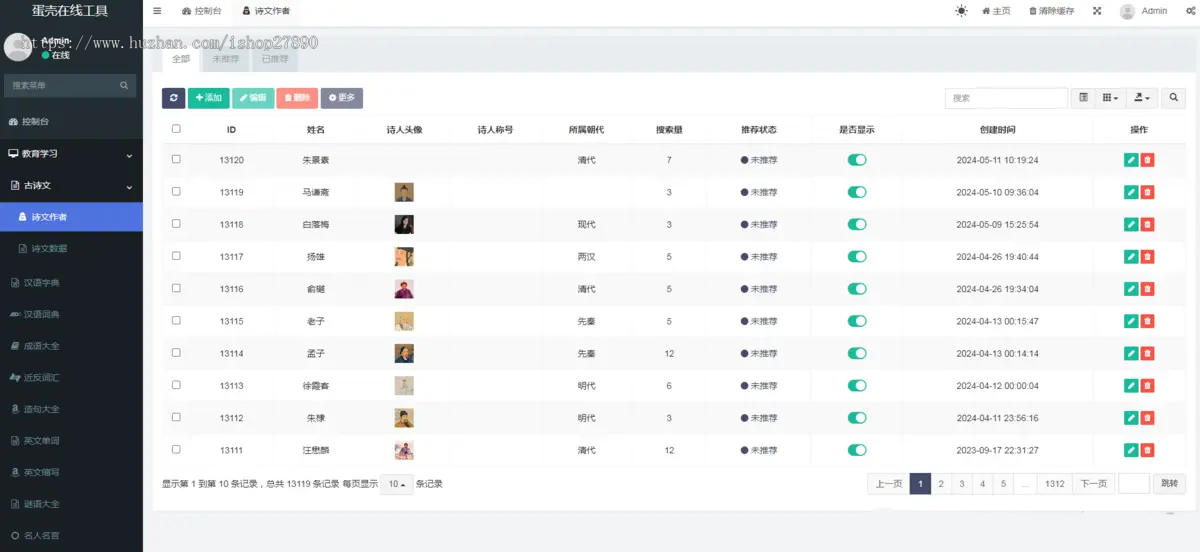Click delete icon for row 13116

pyautogui.click(x=1147, y=289)
